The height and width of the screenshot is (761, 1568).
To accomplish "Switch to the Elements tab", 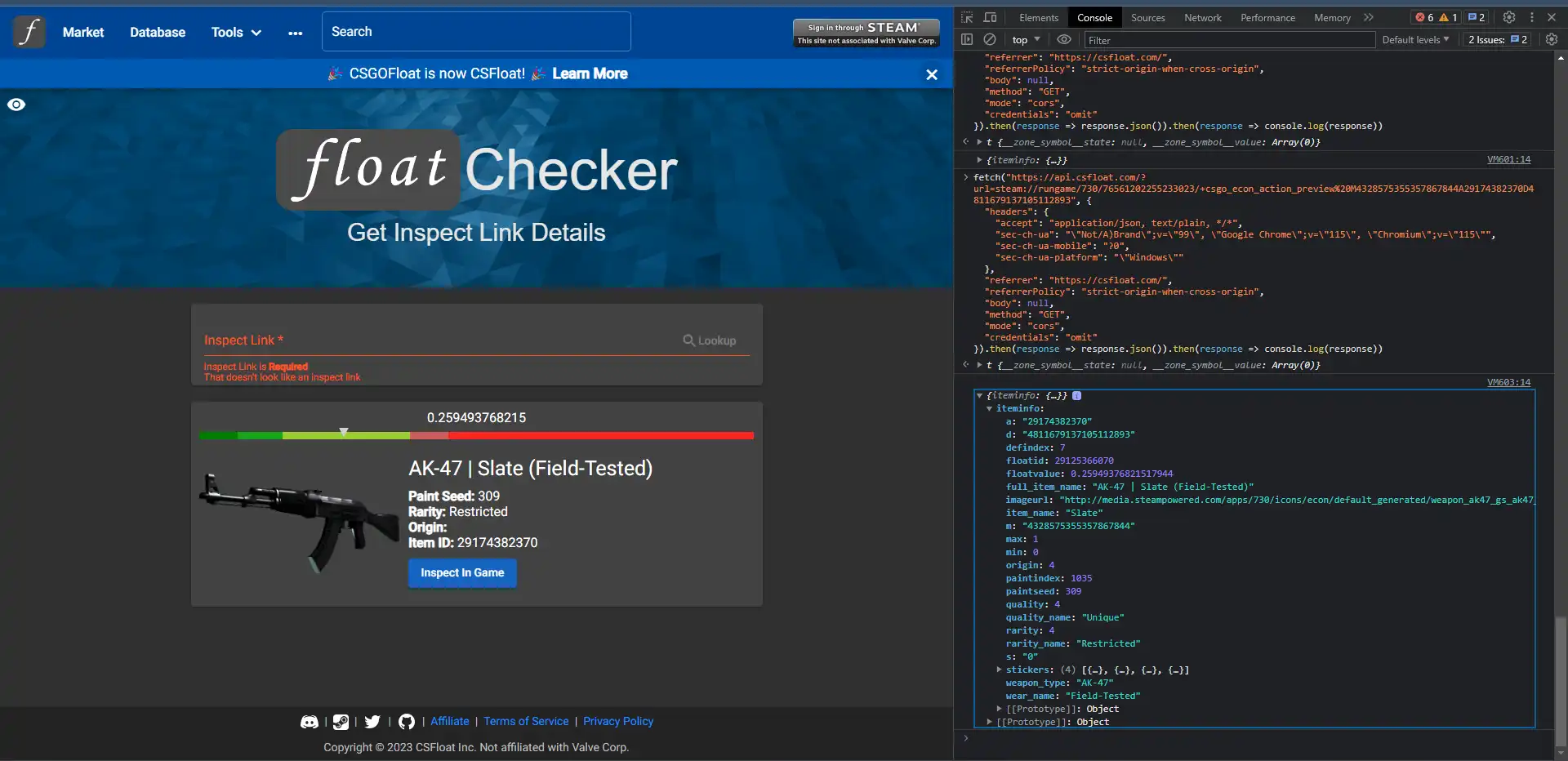I will (x=1038, y=17).
